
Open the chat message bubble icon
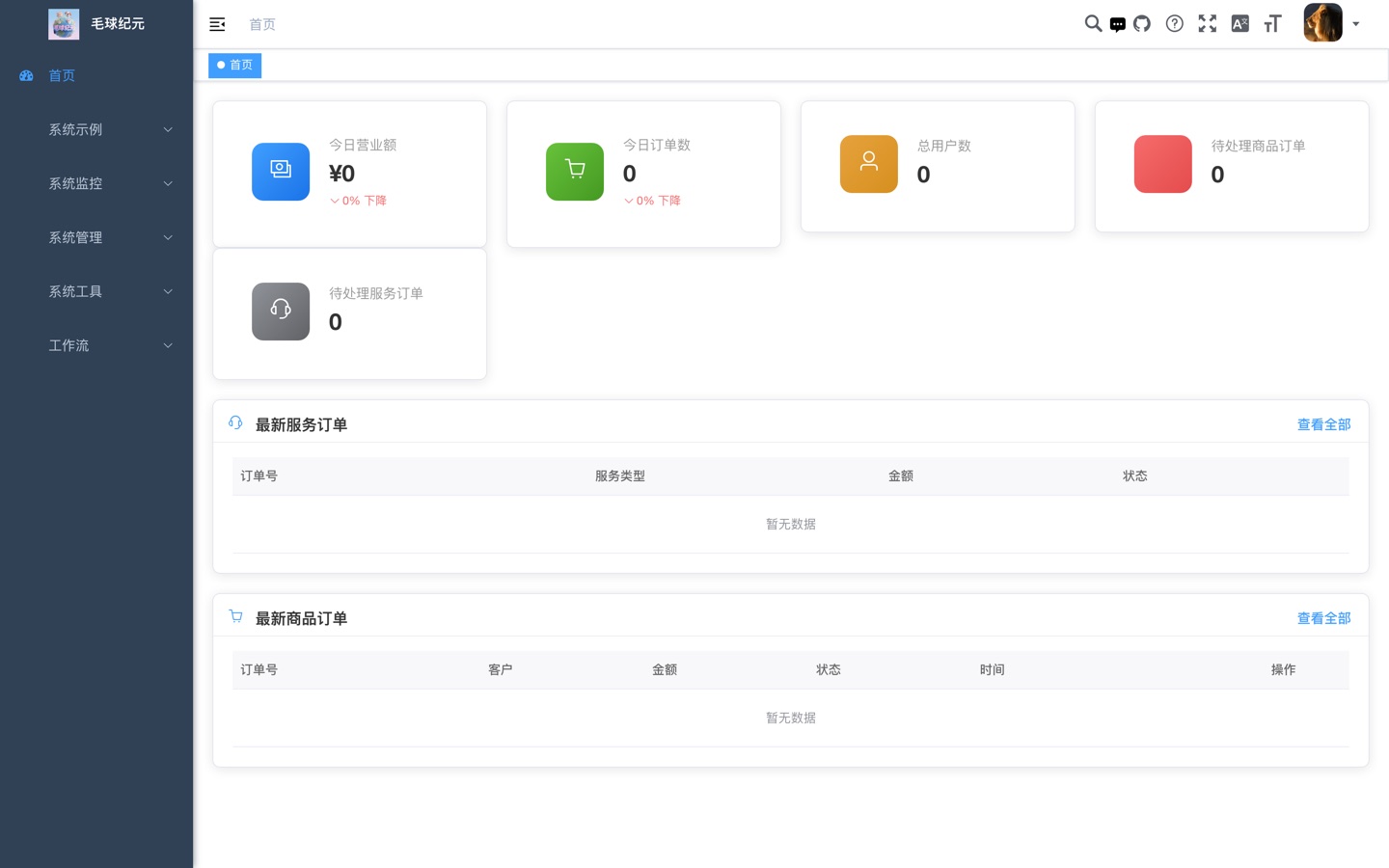pyautogui.click(x=1117, y=24)
